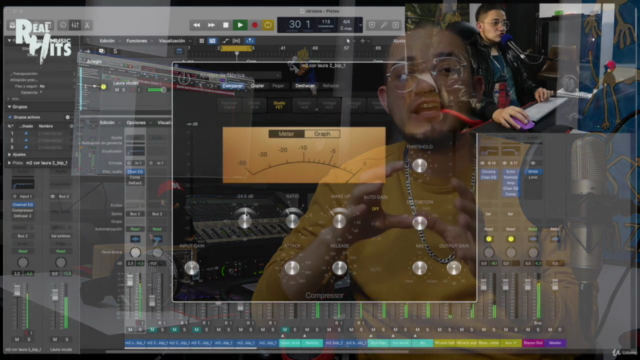Screen dimensions: 640x360
Task: Click the shield-shaped icon right of the LCD
Action: [x=372, y=25]
